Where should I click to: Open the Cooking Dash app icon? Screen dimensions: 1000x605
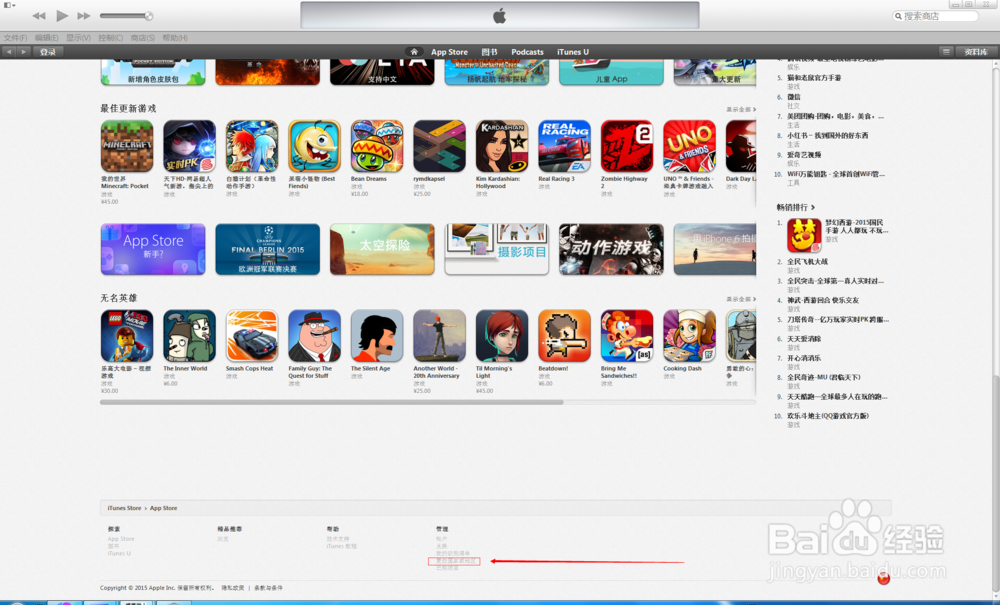pyautogui.click(x=689, y=336)
